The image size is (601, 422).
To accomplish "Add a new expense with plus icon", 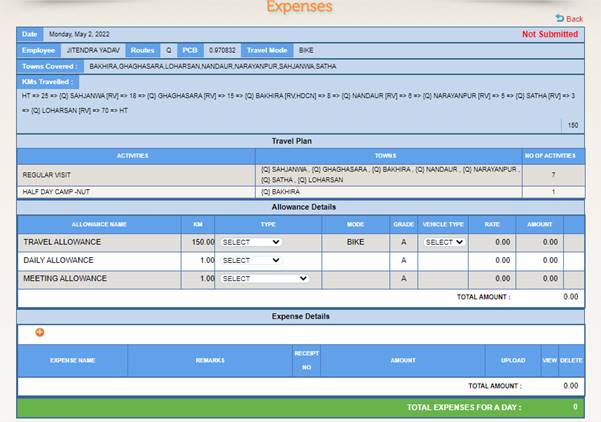I will point(40,332).
